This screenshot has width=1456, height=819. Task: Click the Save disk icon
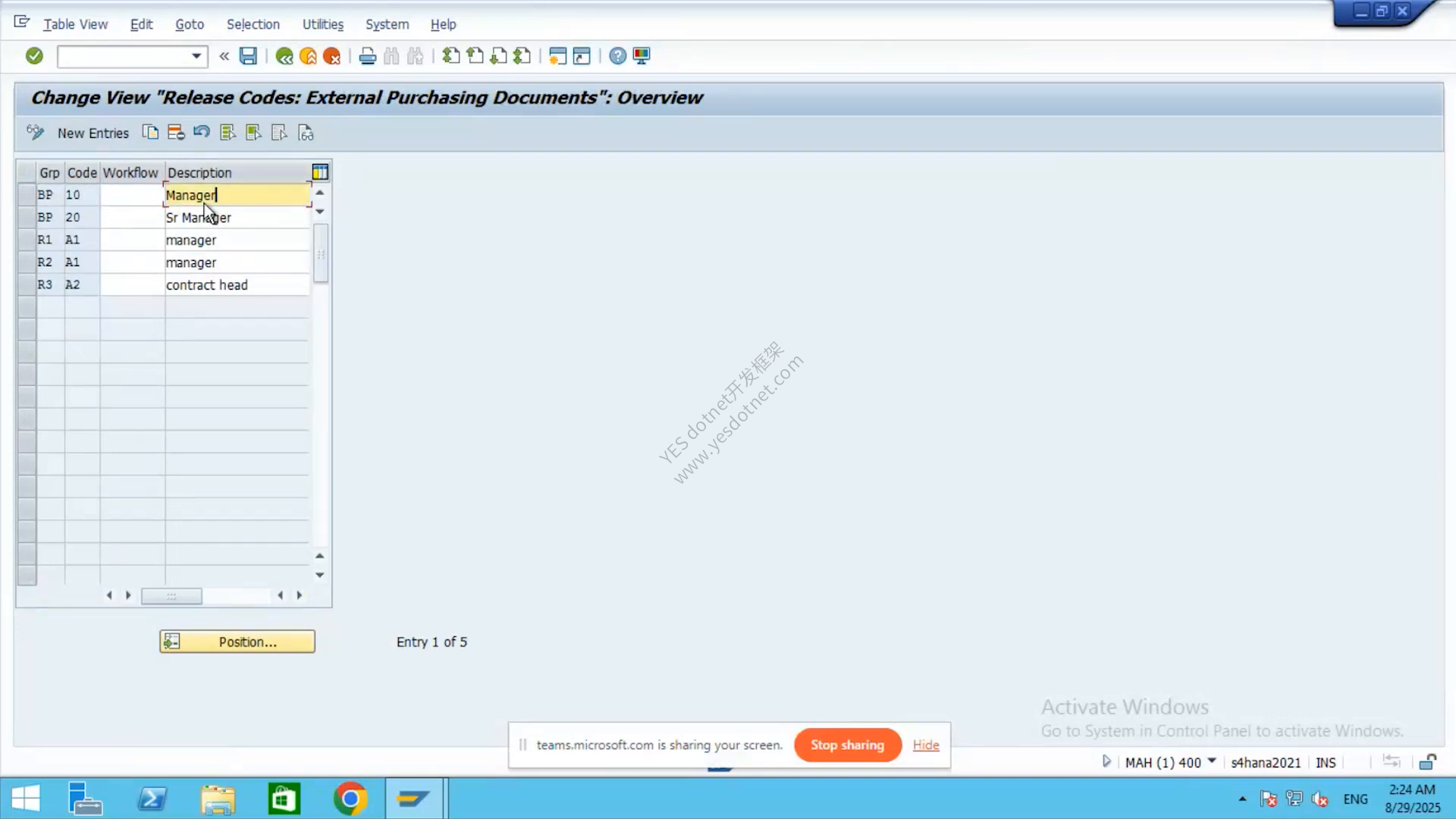click(x=248, y=56)
